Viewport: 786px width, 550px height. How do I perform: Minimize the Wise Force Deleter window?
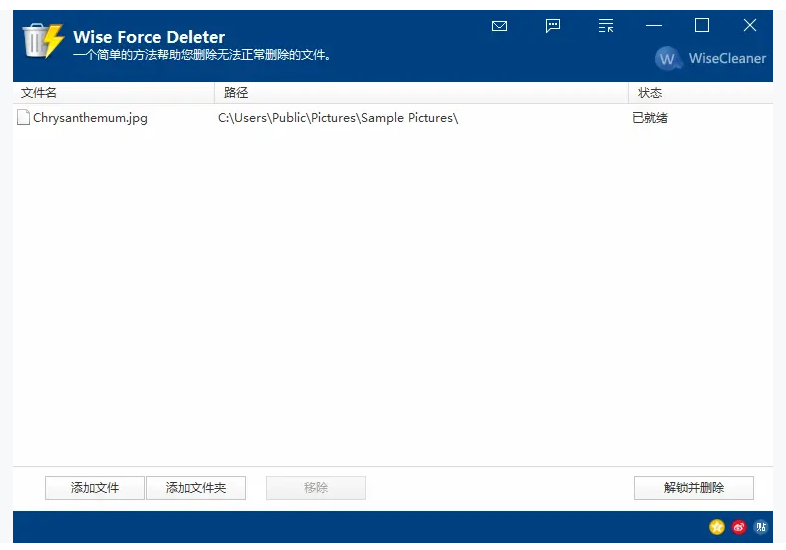pos(654,26)
